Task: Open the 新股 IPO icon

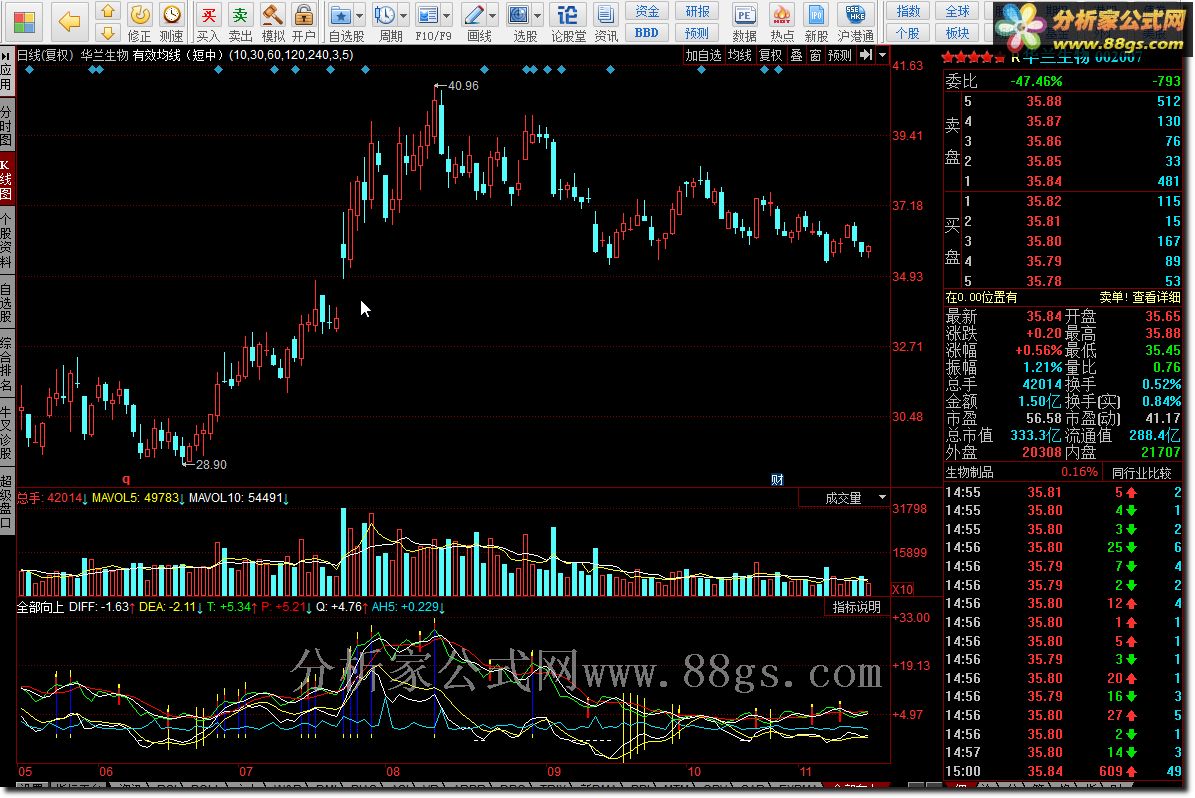Action: 816,23
